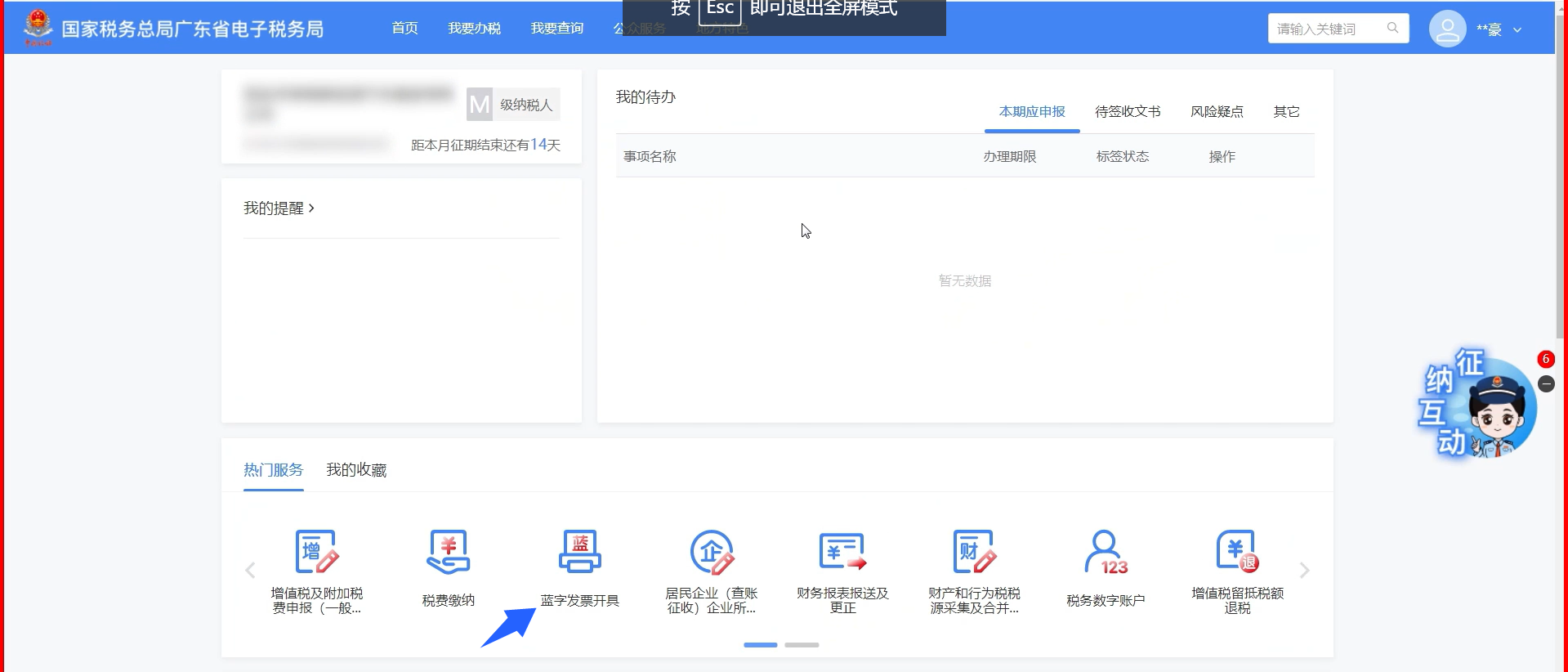Open 居民企业(查账征收) service icon
This screenshot has height=672, width=1568.
coord(712,552)
